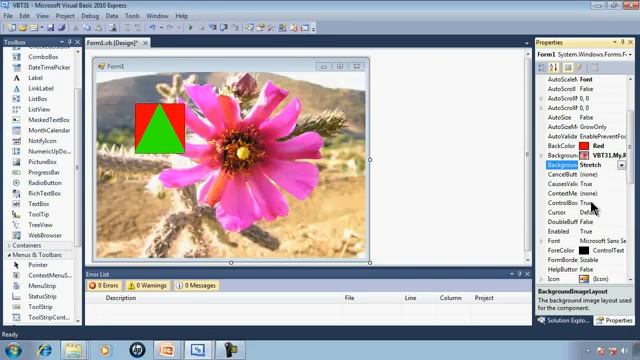Click the Save All toolbar icon

[61, 28]
